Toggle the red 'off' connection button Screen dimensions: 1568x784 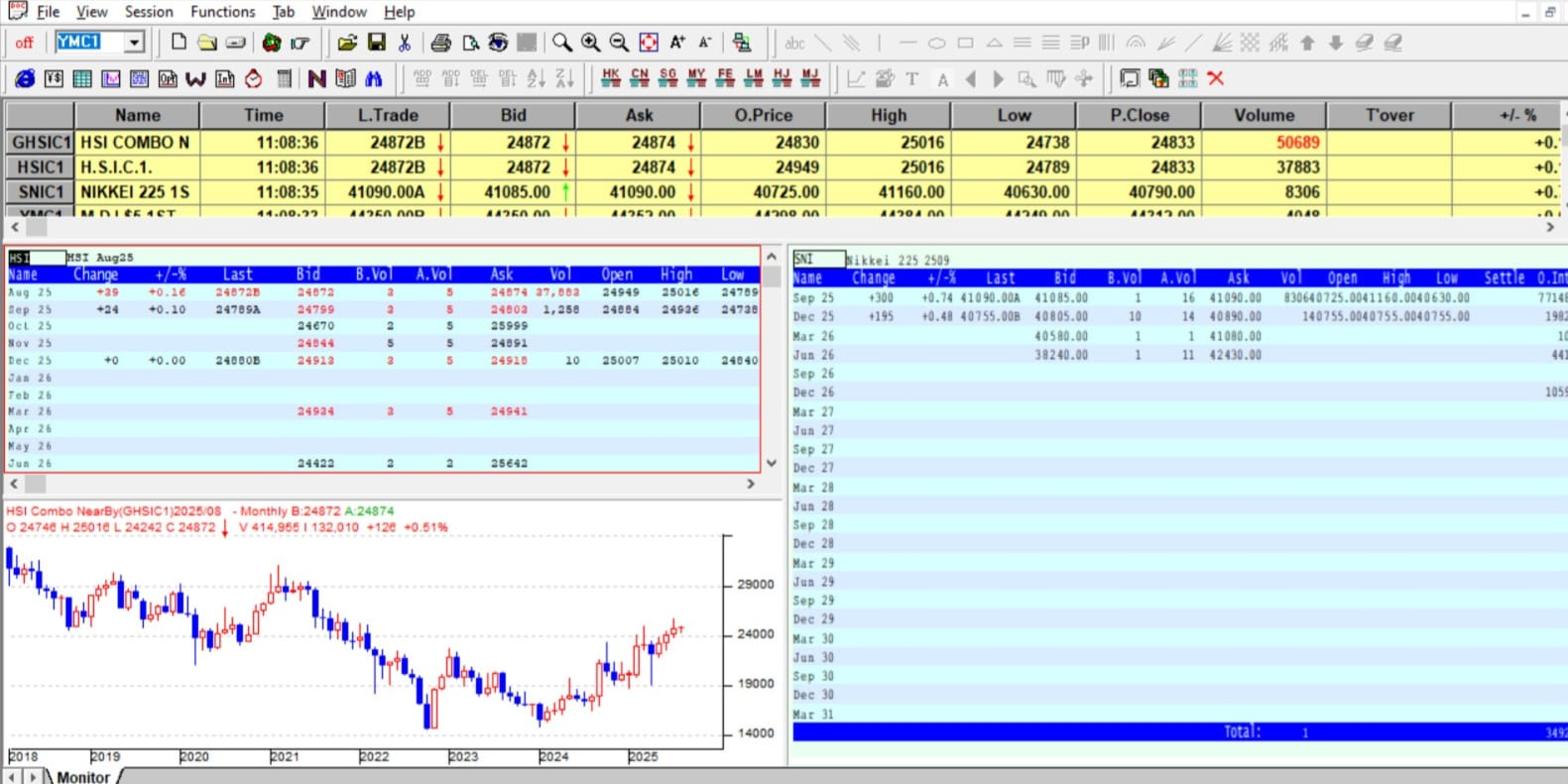[x=25, y=43]
